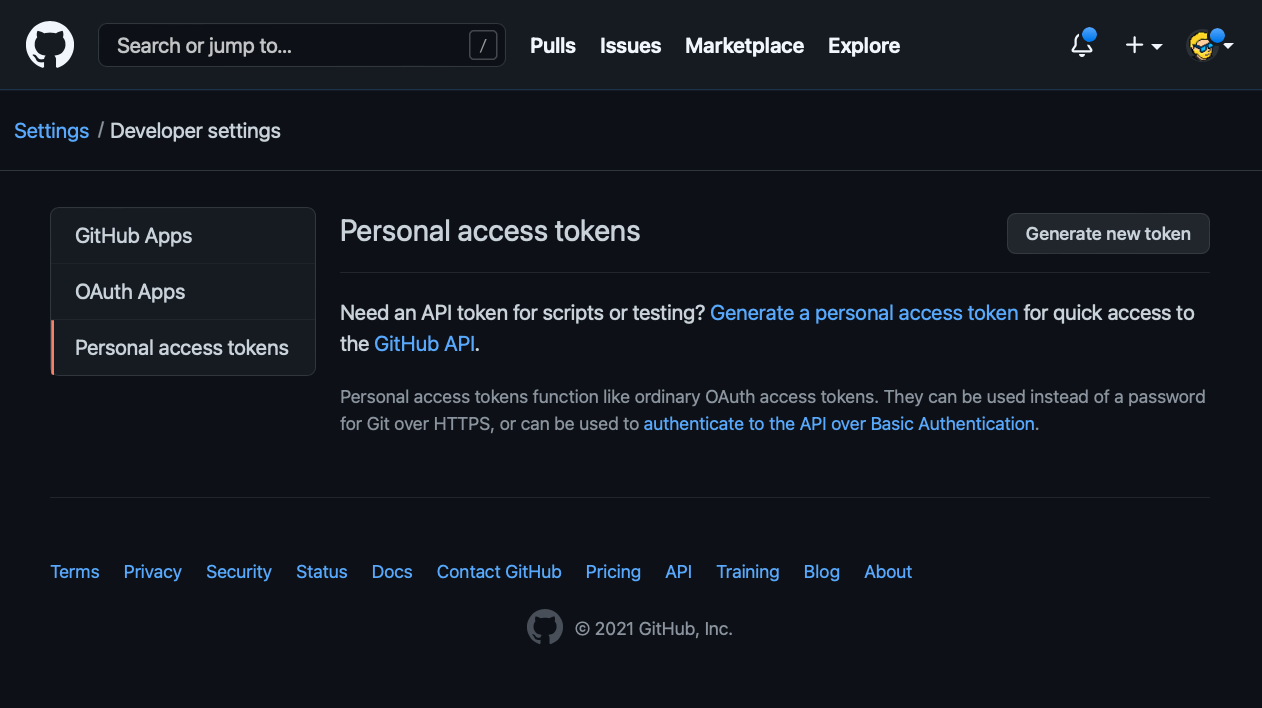Select Personal access tokens in the sidebar
The width and height of the screenshot is (1262, 708).
point(180,347)
